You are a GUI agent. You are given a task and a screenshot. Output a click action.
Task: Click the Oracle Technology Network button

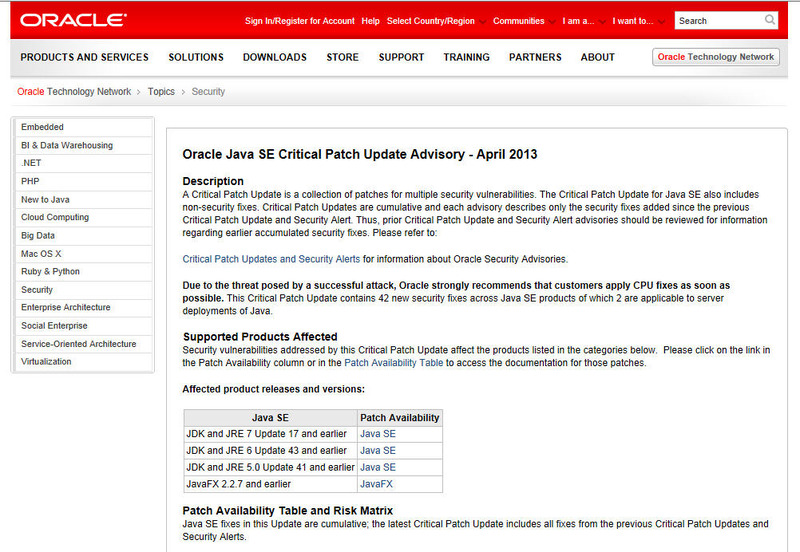pyautogui.click(x=715, y=57)
